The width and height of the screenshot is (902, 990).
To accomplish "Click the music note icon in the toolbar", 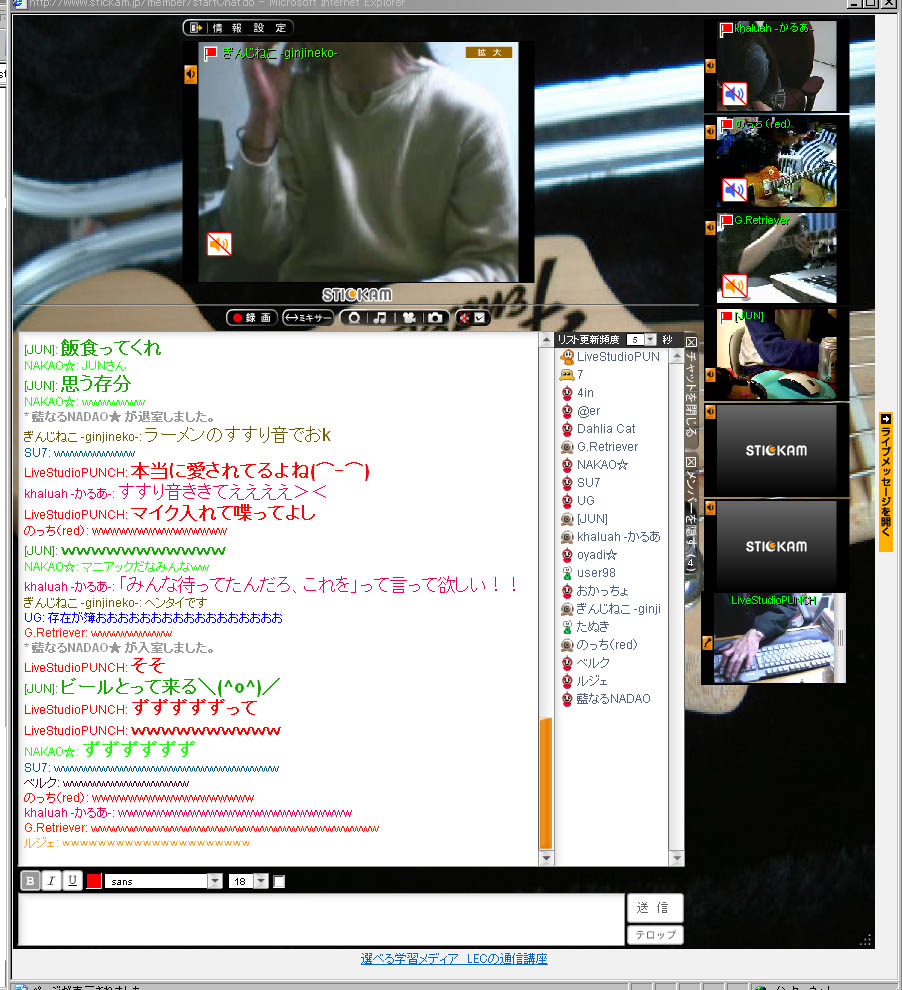I will (x=379, y=318).
